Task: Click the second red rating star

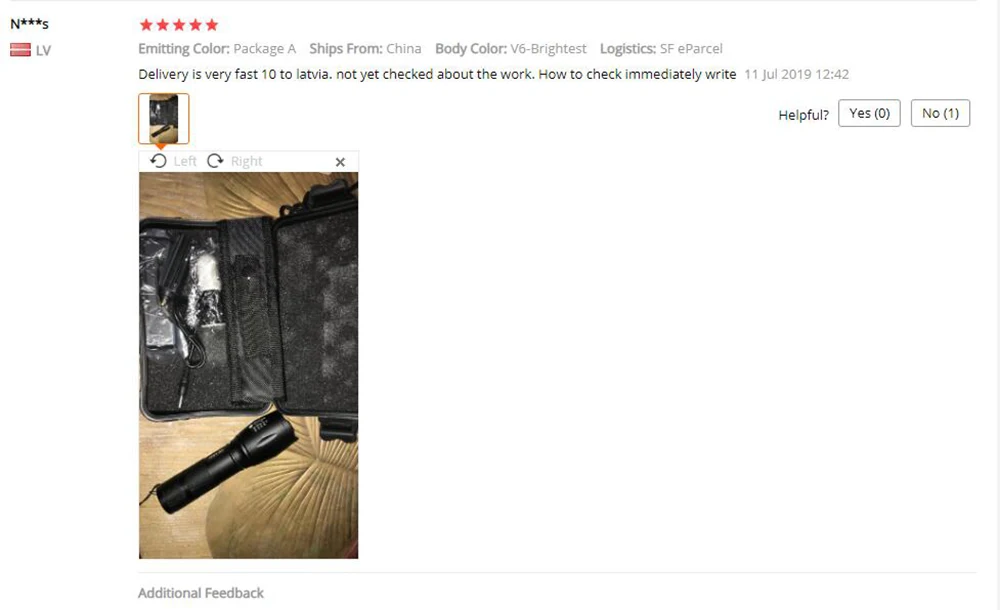Action: (x=163, y=25)
